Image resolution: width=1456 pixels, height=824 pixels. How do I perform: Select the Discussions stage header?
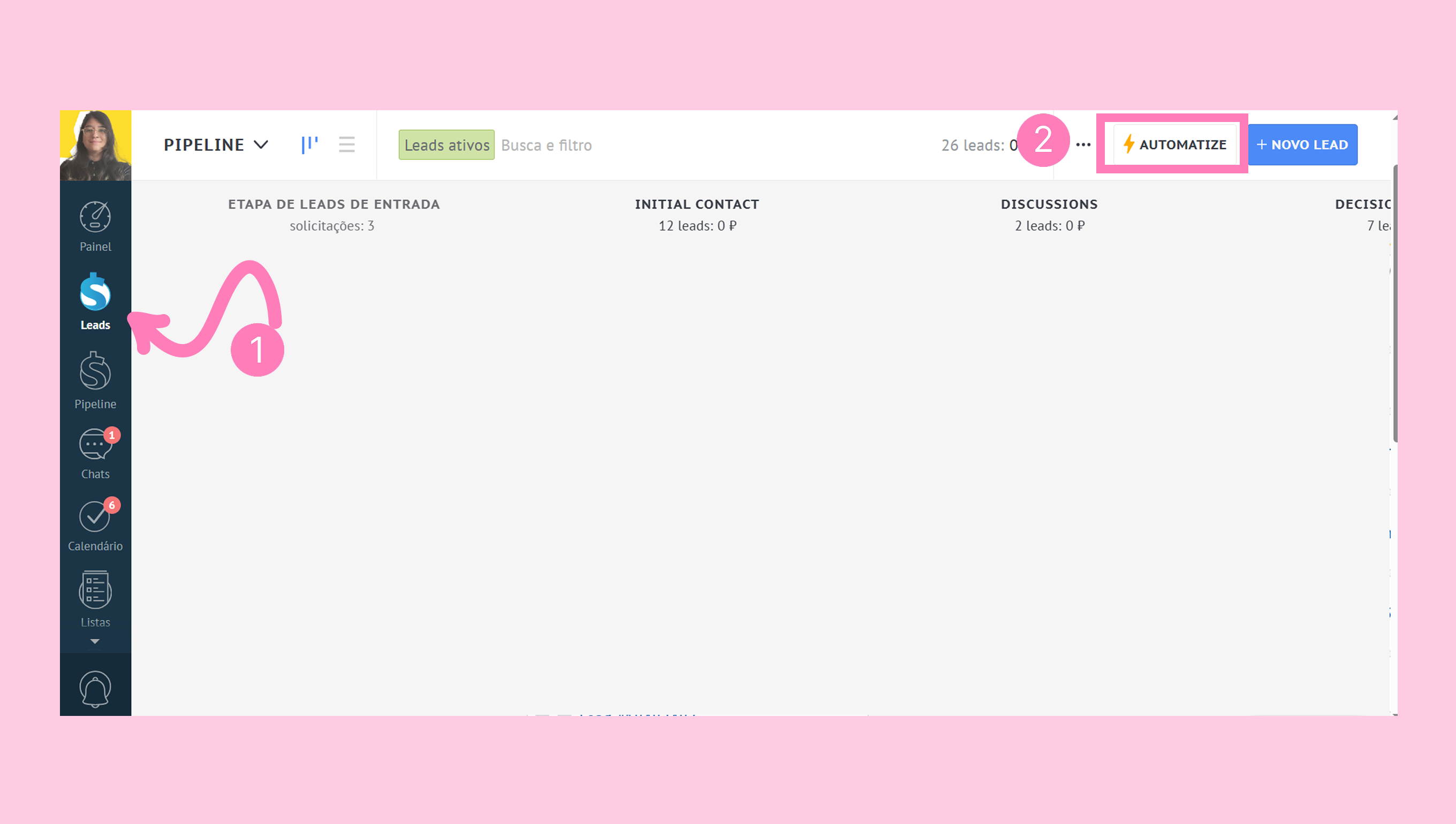click(1049, 204)
